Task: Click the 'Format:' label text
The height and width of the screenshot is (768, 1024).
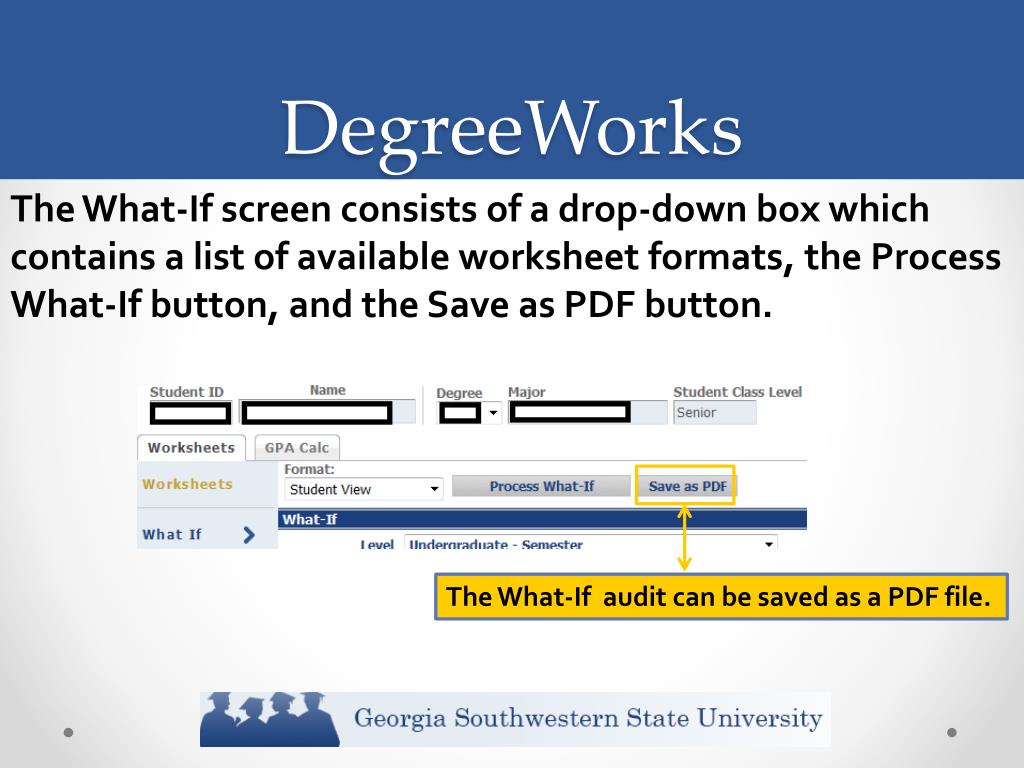Action: tap(309, 469)
